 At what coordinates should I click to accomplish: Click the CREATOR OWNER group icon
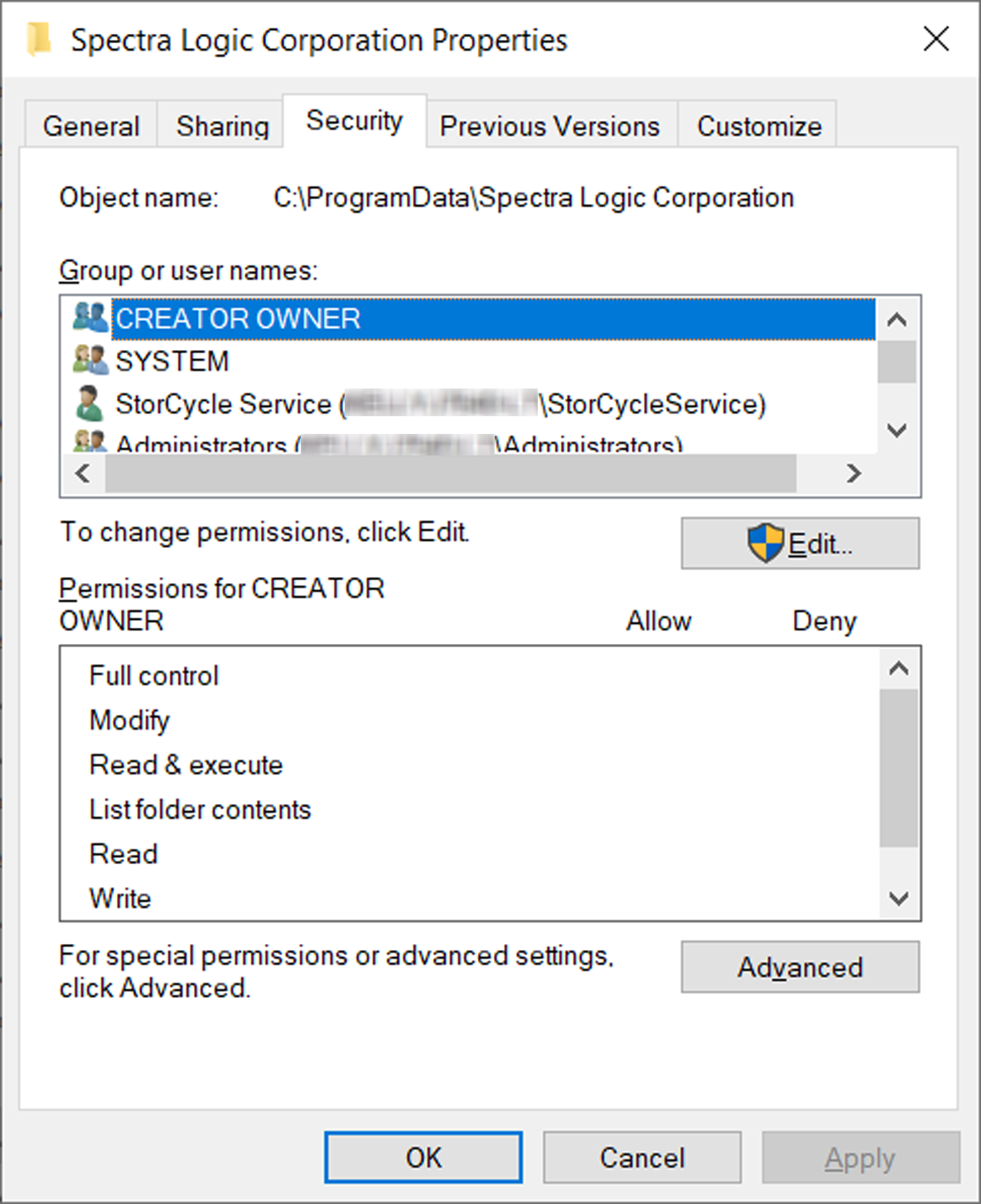click(x=90, y=318)
